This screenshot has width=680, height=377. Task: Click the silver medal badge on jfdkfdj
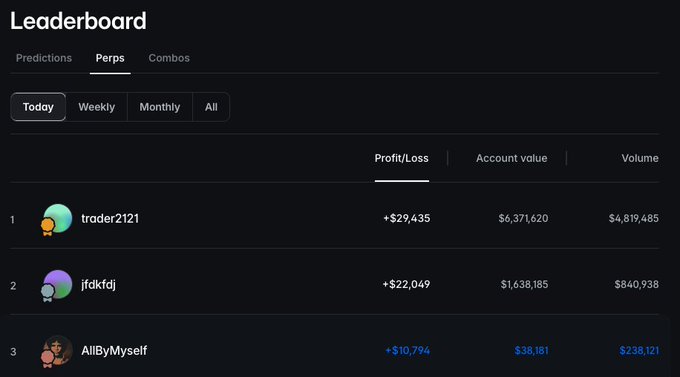pyautogui.click(x=48, y=293)
